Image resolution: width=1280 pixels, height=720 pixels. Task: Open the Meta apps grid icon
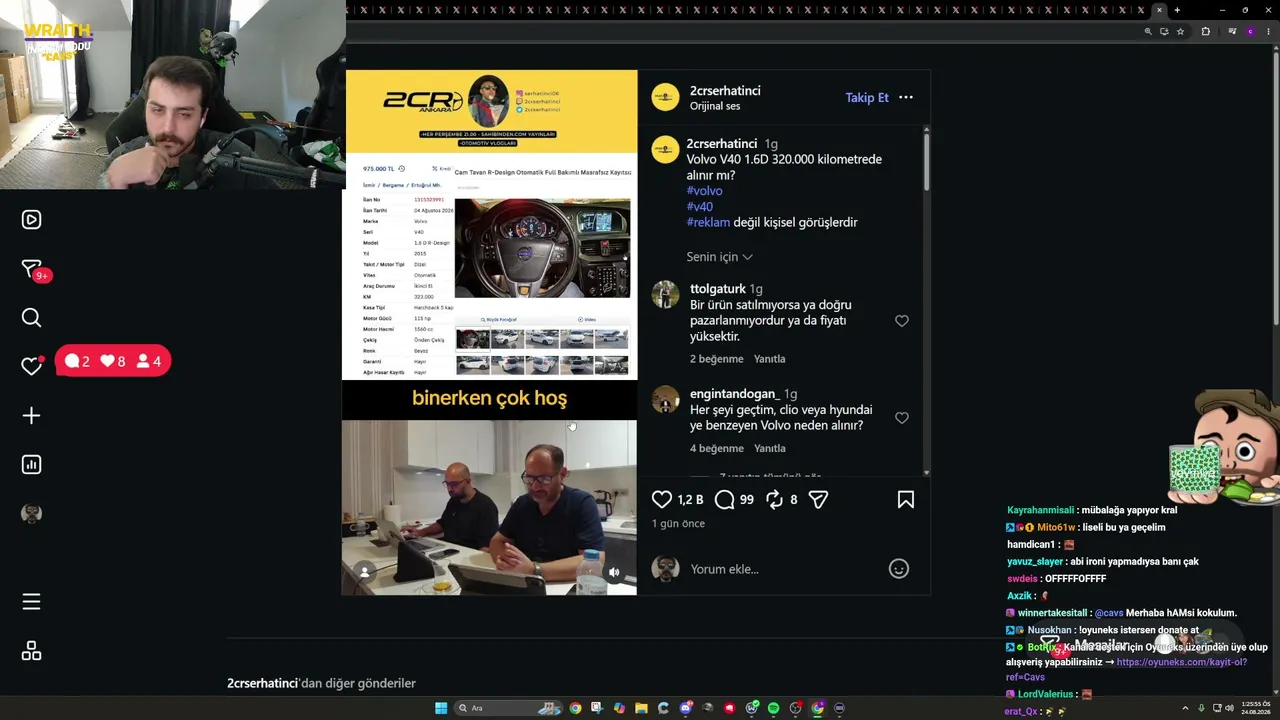(x=31, y=651)
